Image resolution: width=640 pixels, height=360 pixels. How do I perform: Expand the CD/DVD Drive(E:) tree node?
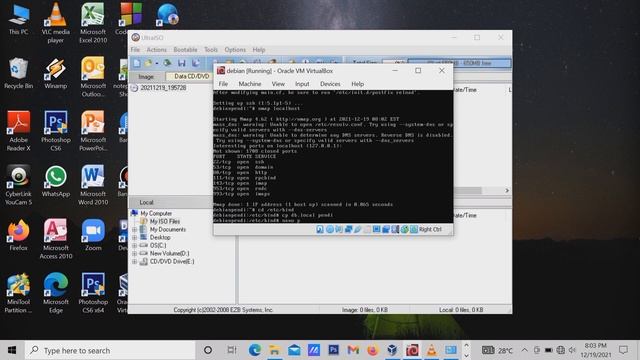click(135, 262)
